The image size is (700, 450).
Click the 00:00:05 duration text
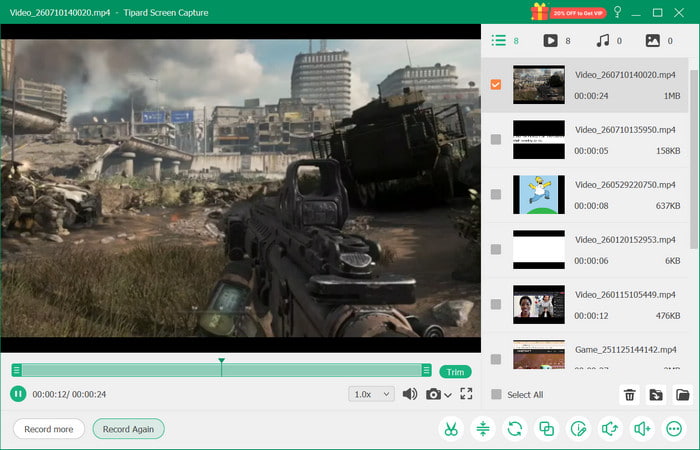tap(591, 150)
